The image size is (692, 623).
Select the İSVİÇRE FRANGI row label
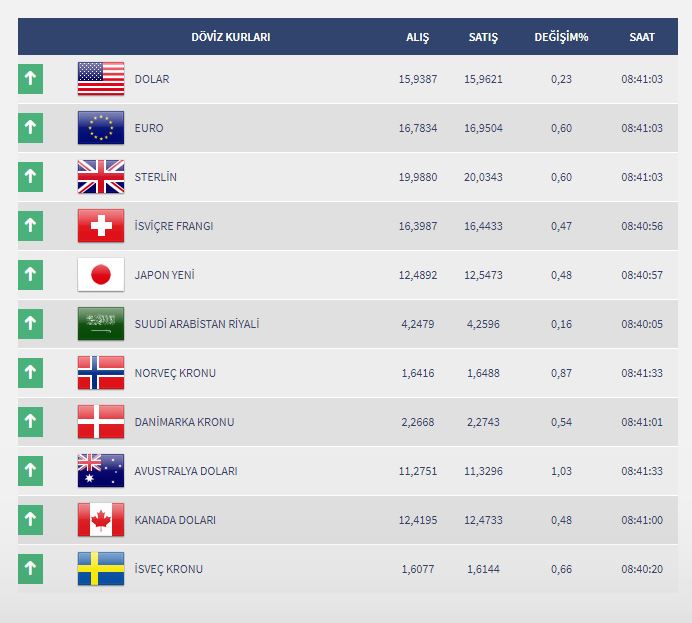(x=174, y=226)
